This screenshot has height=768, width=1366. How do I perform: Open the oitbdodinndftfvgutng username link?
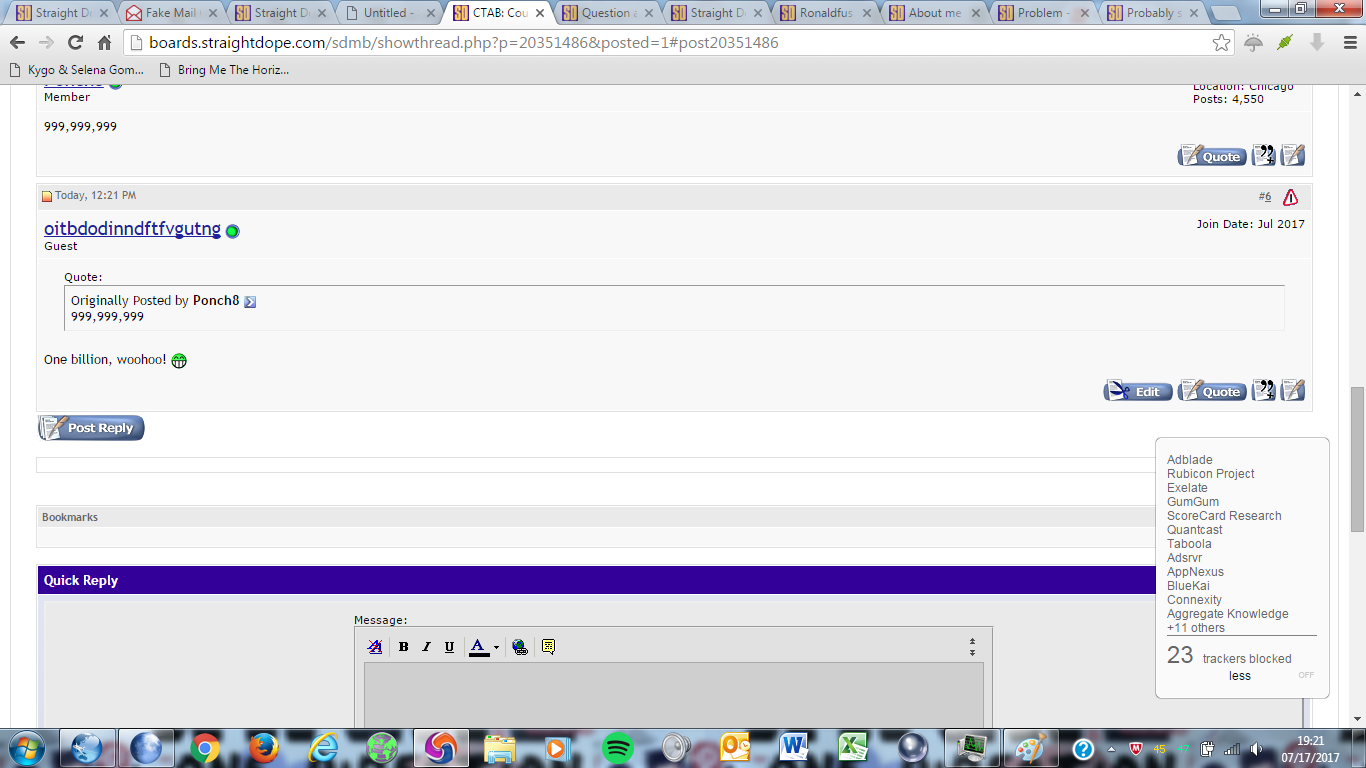point(132,229)
